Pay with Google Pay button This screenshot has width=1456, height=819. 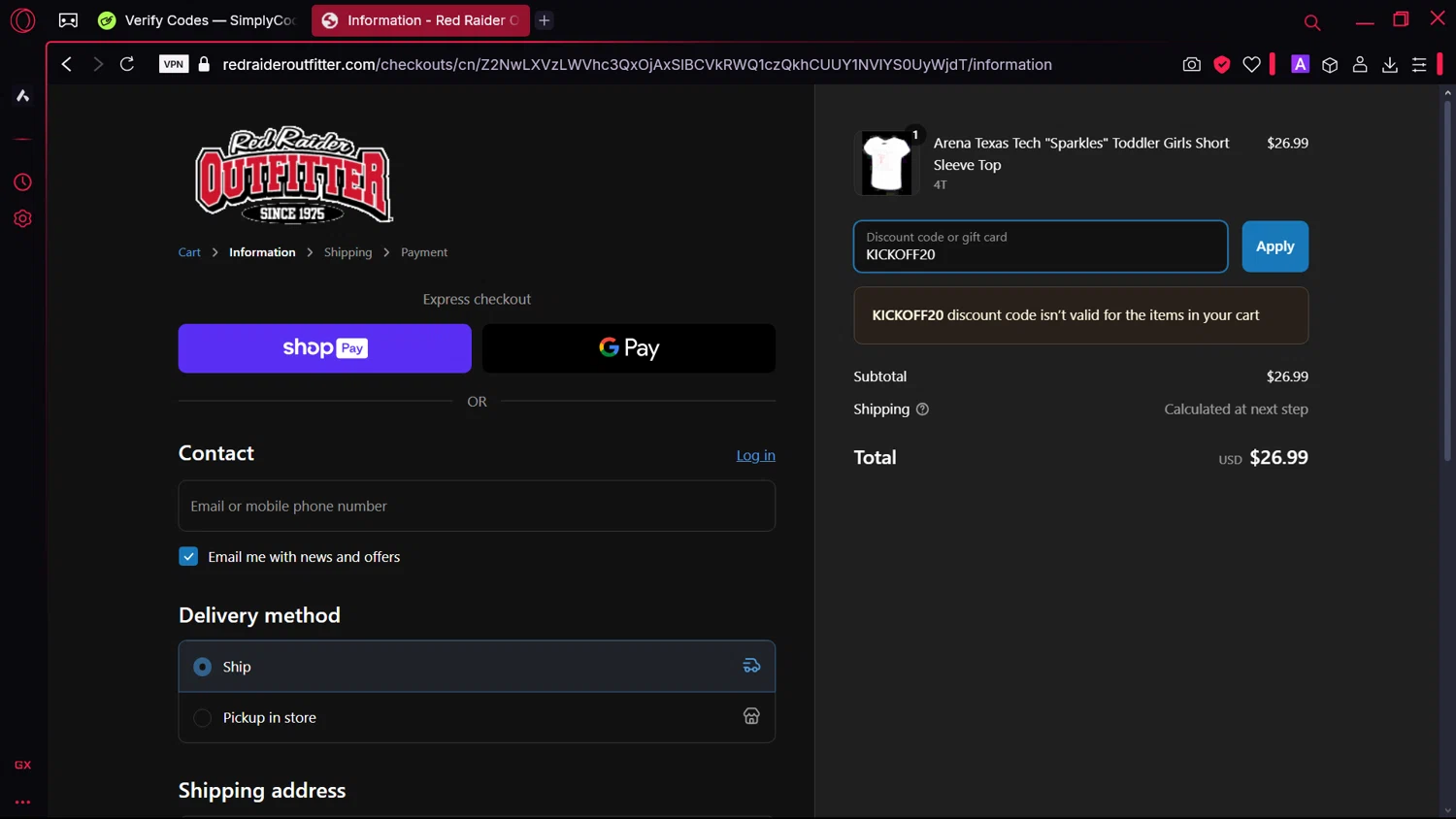(629, 348)
